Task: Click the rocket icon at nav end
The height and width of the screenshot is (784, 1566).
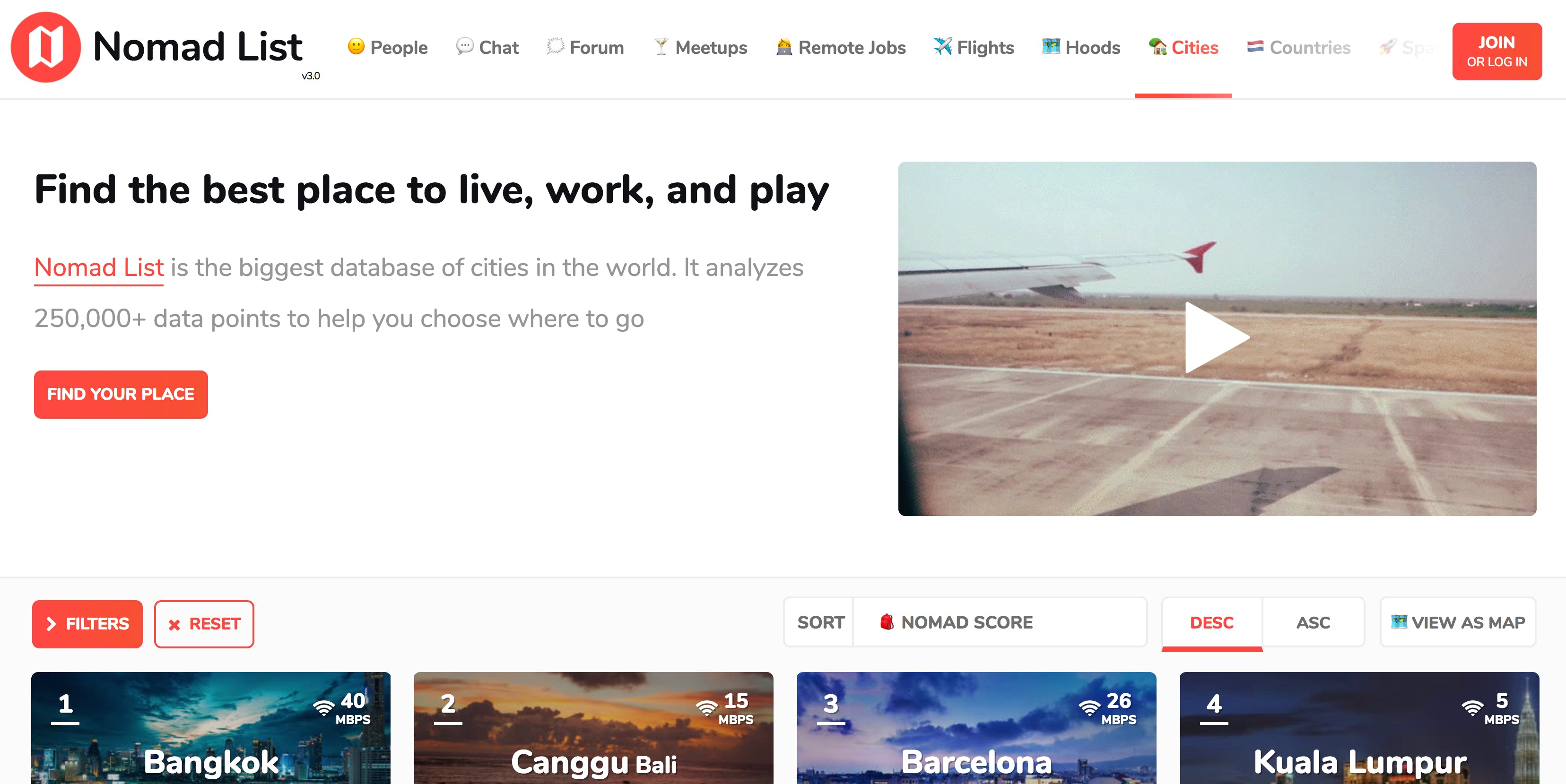Action: (1387, 46)
